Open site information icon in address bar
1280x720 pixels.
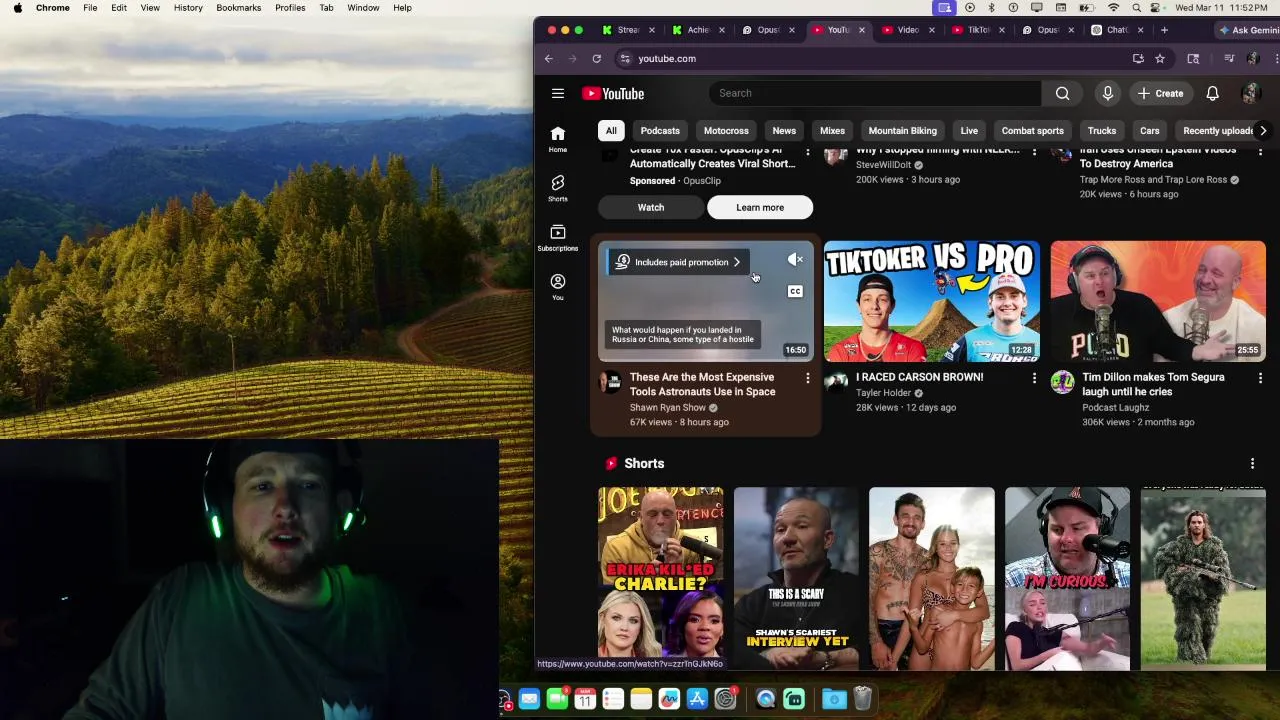(625, 59)
